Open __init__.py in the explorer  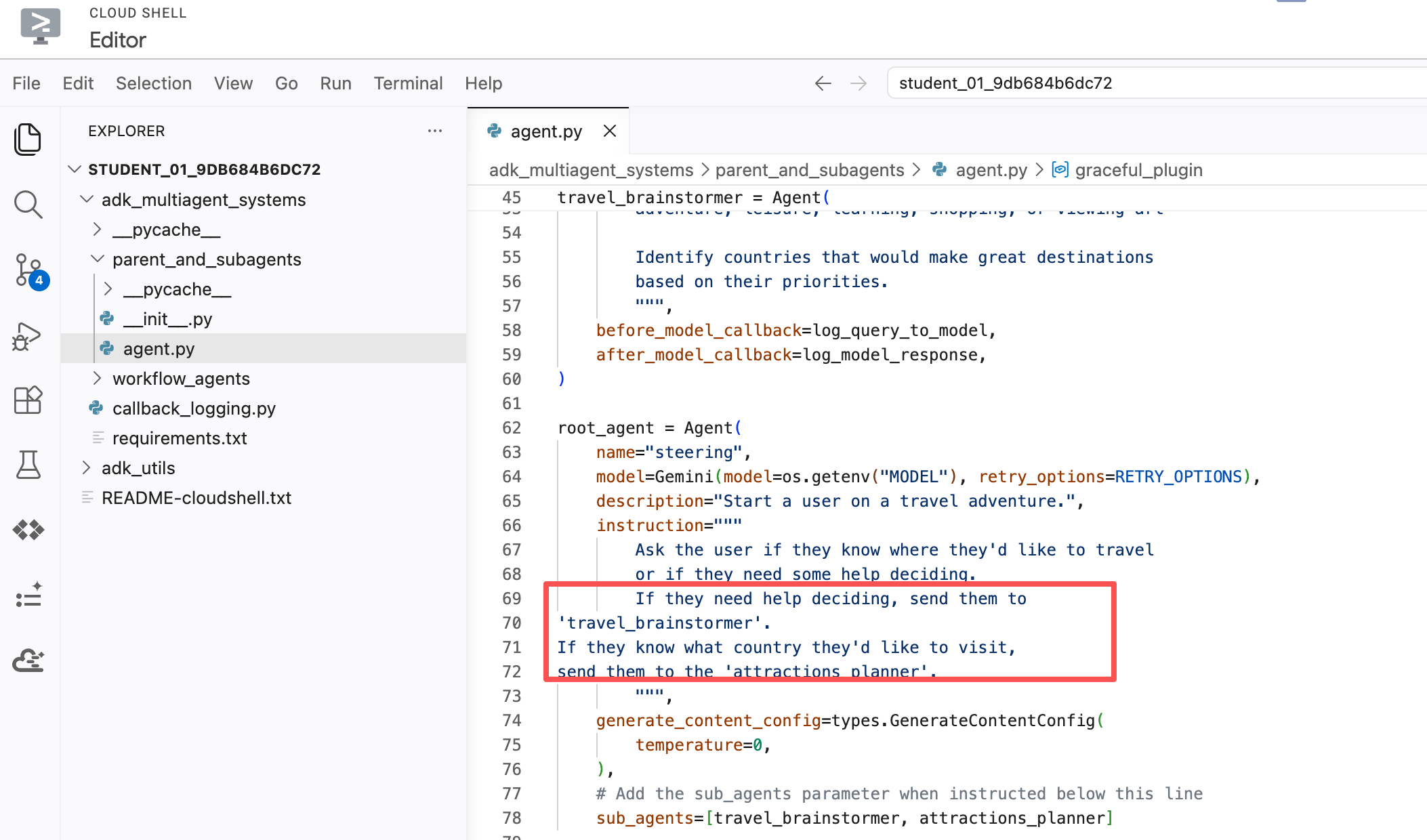click(x=264, y=318)
